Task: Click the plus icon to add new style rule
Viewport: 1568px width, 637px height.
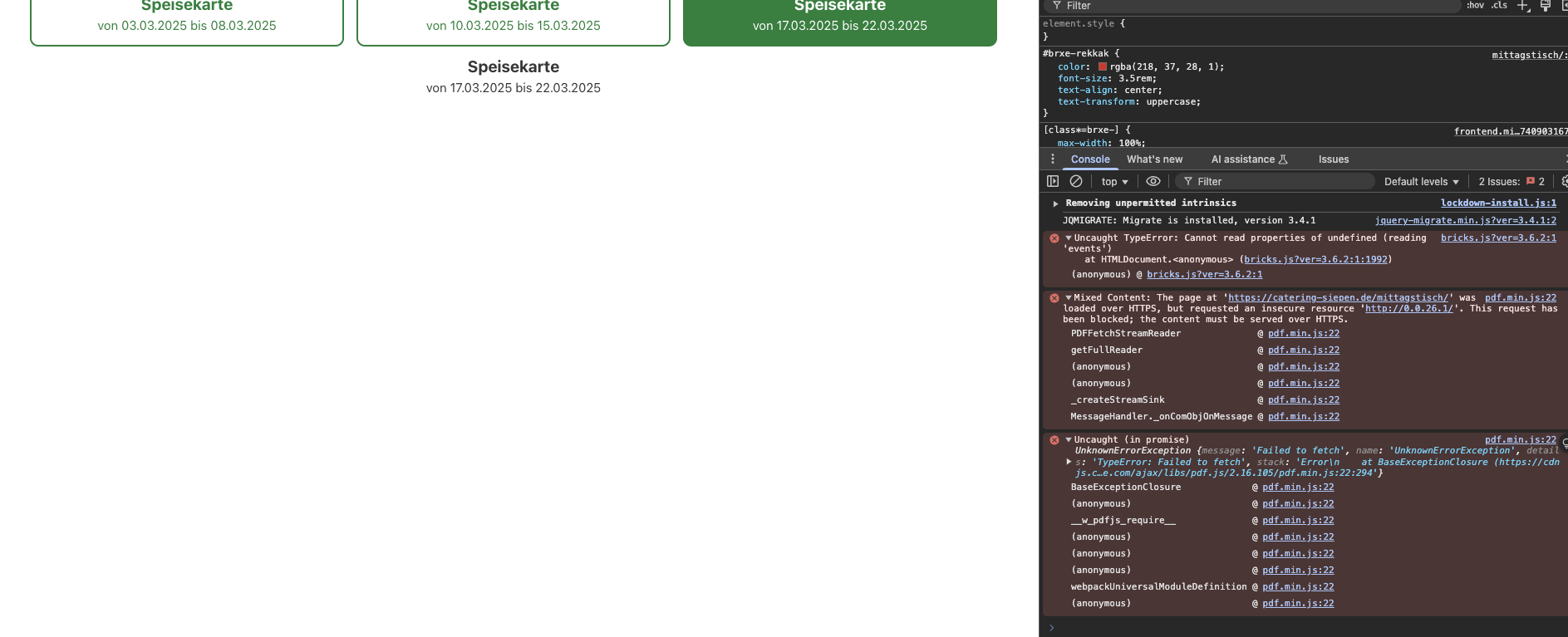Action: click(x=1523, y=5)
